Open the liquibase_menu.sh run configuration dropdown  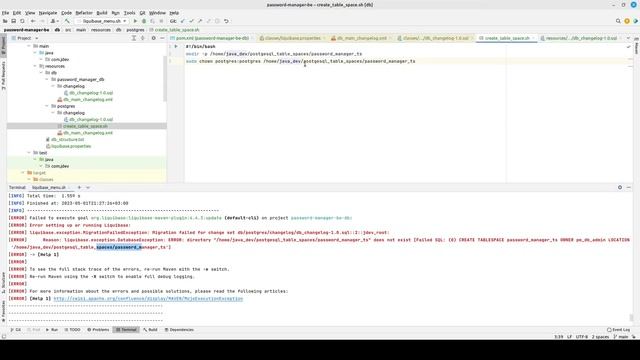102,21
